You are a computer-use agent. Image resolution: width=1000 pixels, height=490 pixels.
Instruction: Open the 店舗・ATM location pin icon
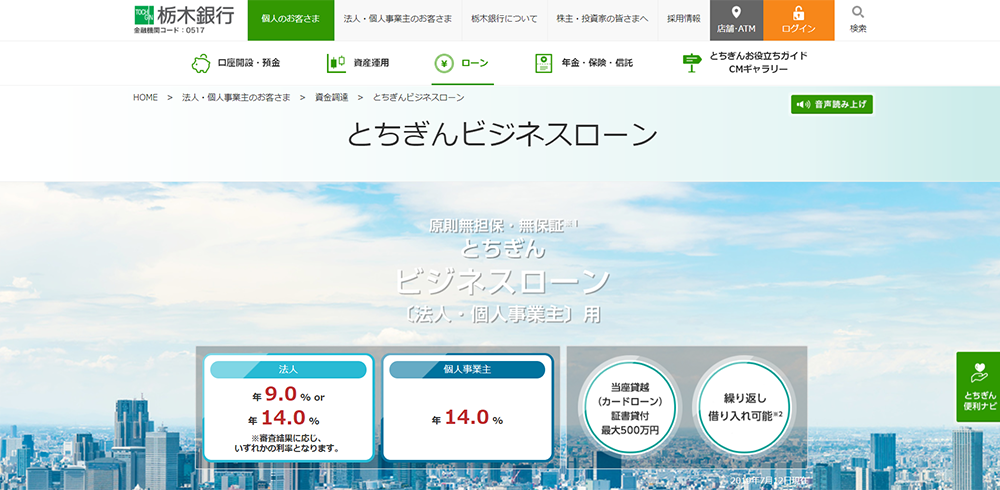736,13
